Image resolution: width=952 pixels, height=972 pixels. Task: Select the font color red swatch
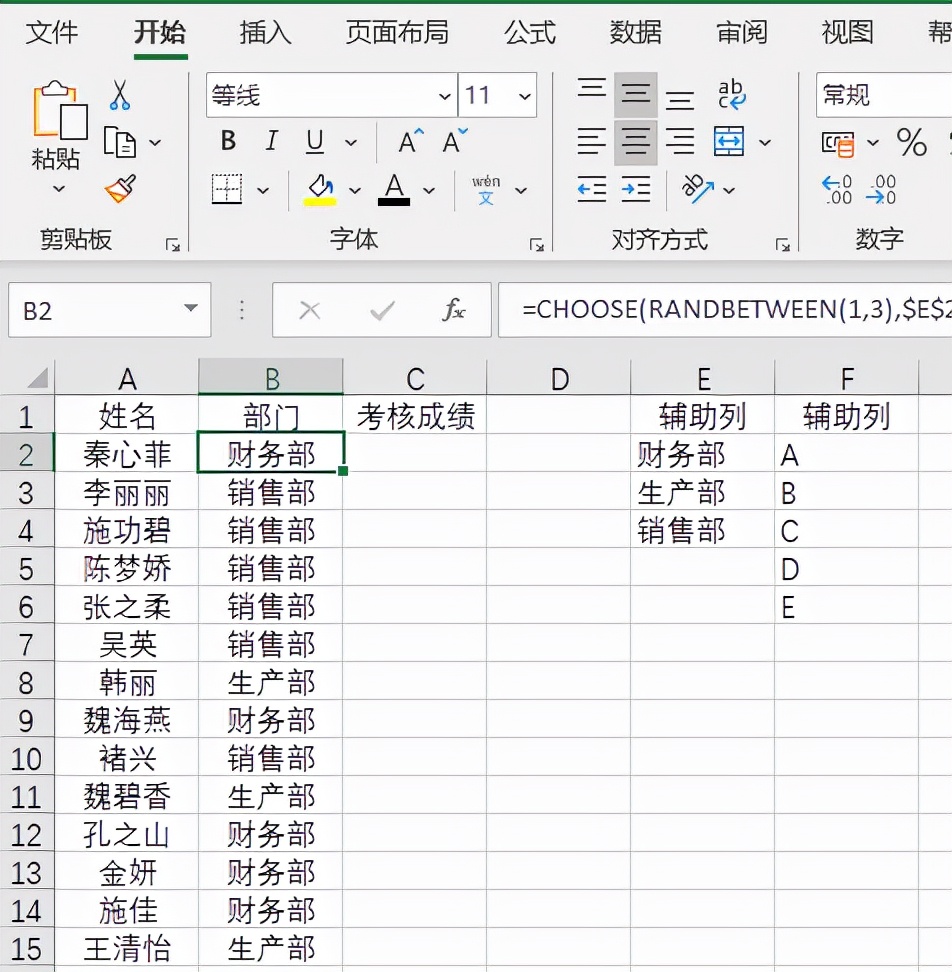[395, 200]
